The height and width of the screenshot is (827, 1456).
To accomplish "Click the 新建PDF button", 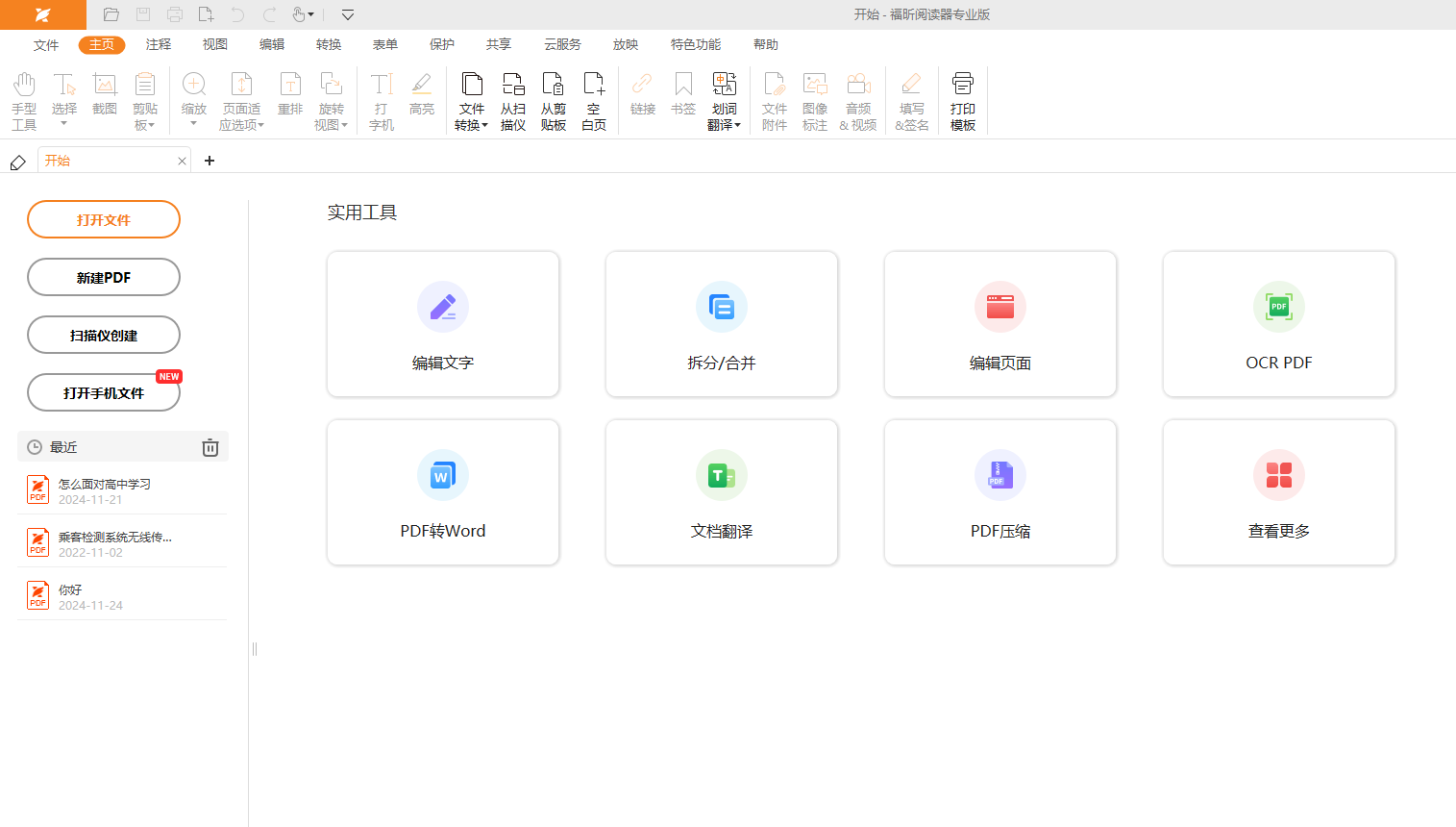I will [x=104, y=277].
